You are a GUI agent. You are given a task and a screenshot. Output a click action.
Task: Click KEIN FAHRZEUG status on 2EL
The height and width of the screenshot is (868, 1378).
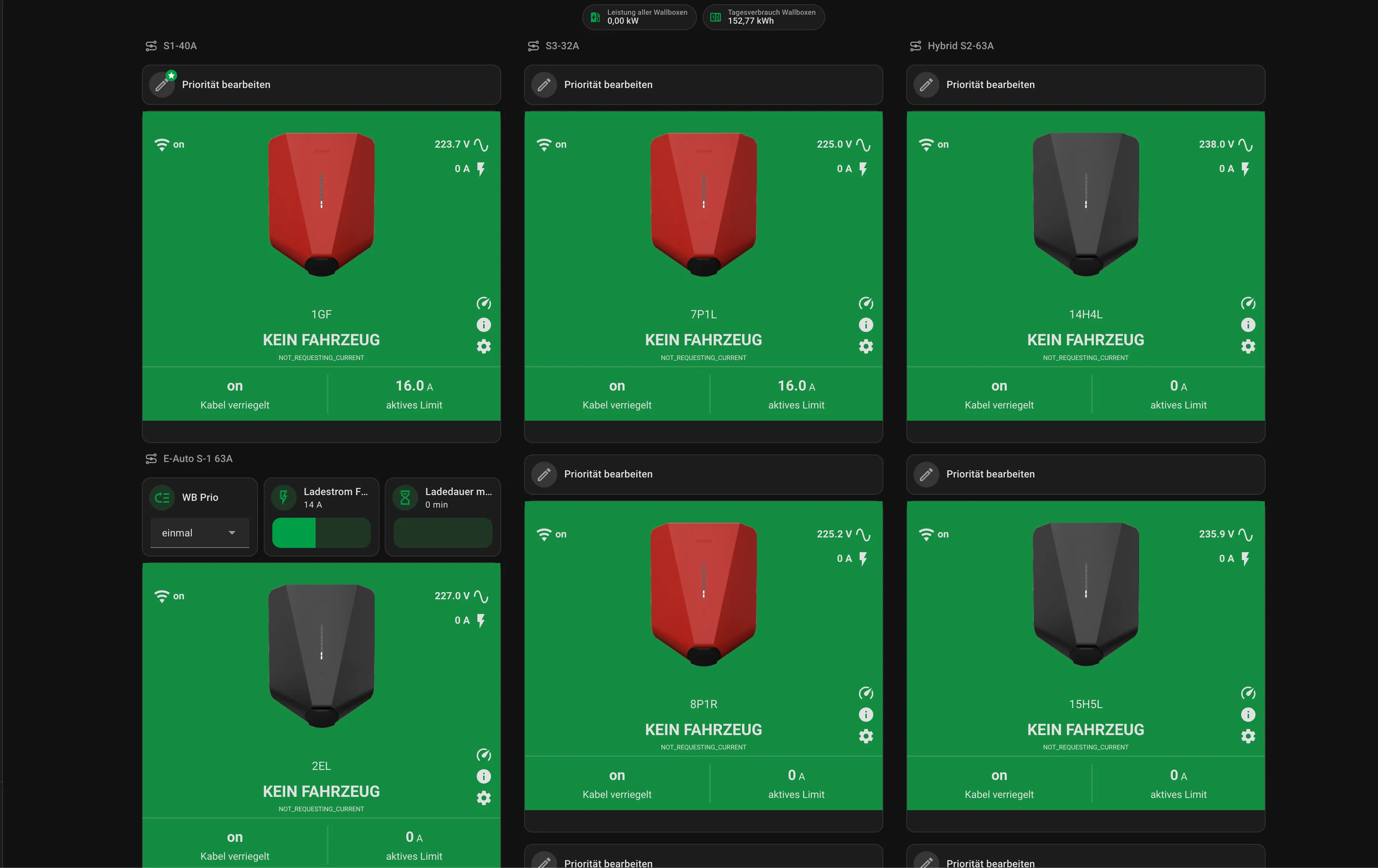point(322,791)
